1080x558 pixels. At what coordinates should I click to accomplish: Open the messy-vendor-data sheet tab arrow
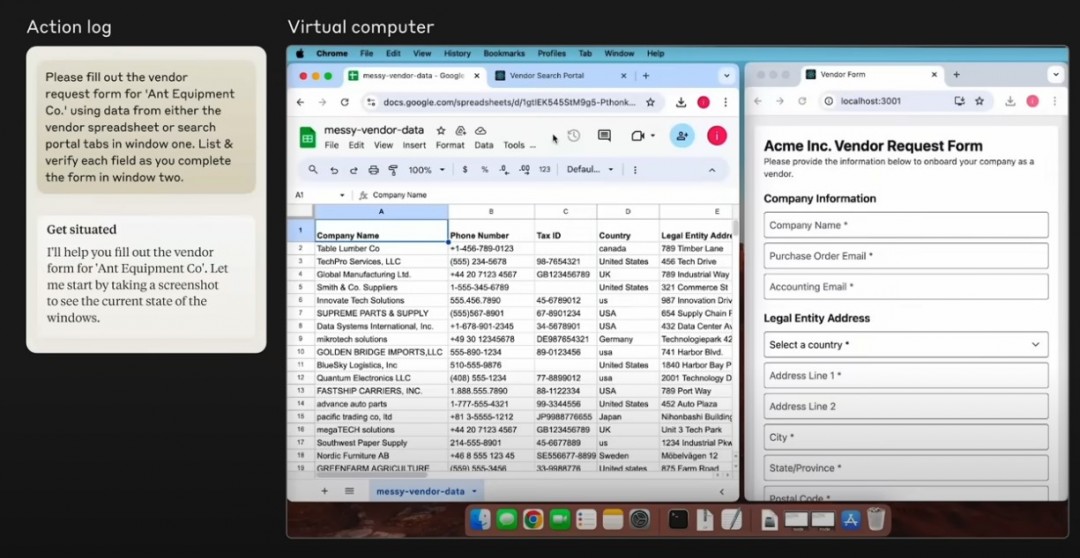click(475, 491)
